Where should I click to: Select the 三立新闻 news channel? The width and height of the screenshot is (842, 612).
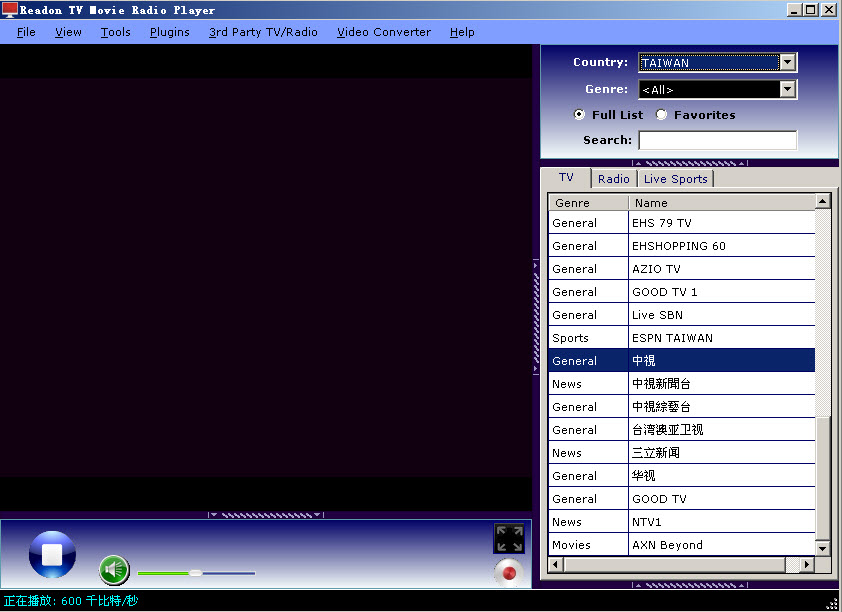(x=681, y=453)
